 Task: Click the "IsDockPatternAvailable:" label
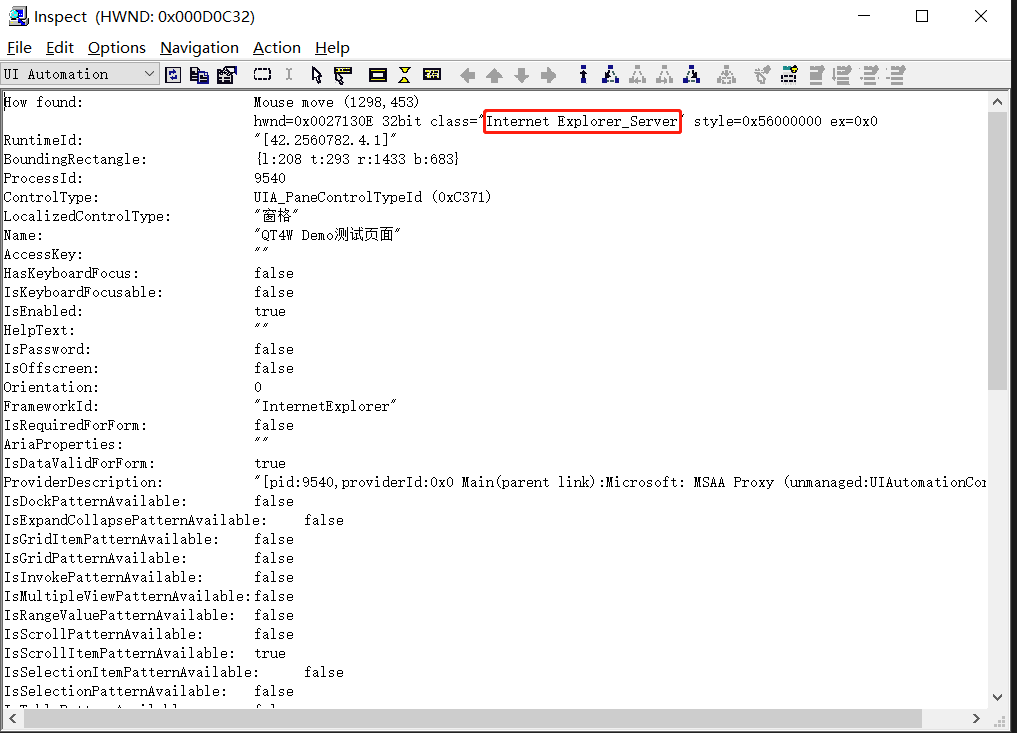coord(95,501)
